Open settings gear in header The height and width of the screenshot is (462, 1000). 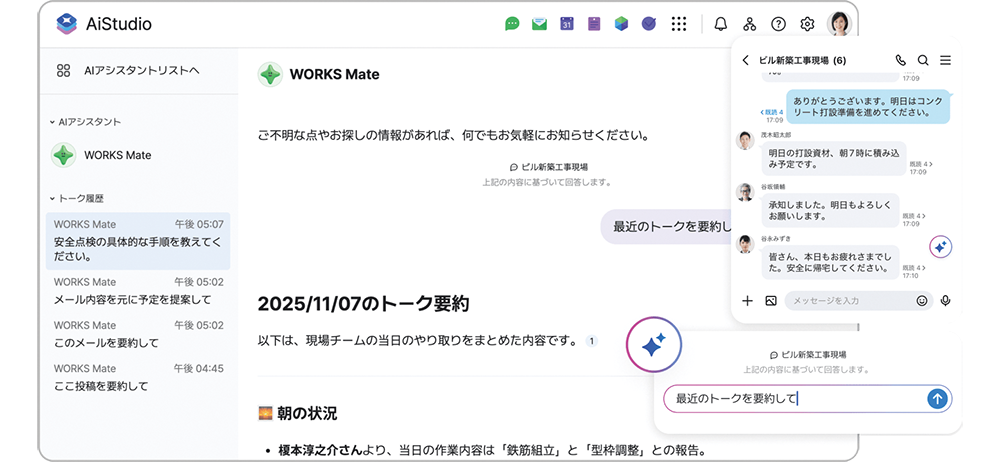click(x=807, y=24)
